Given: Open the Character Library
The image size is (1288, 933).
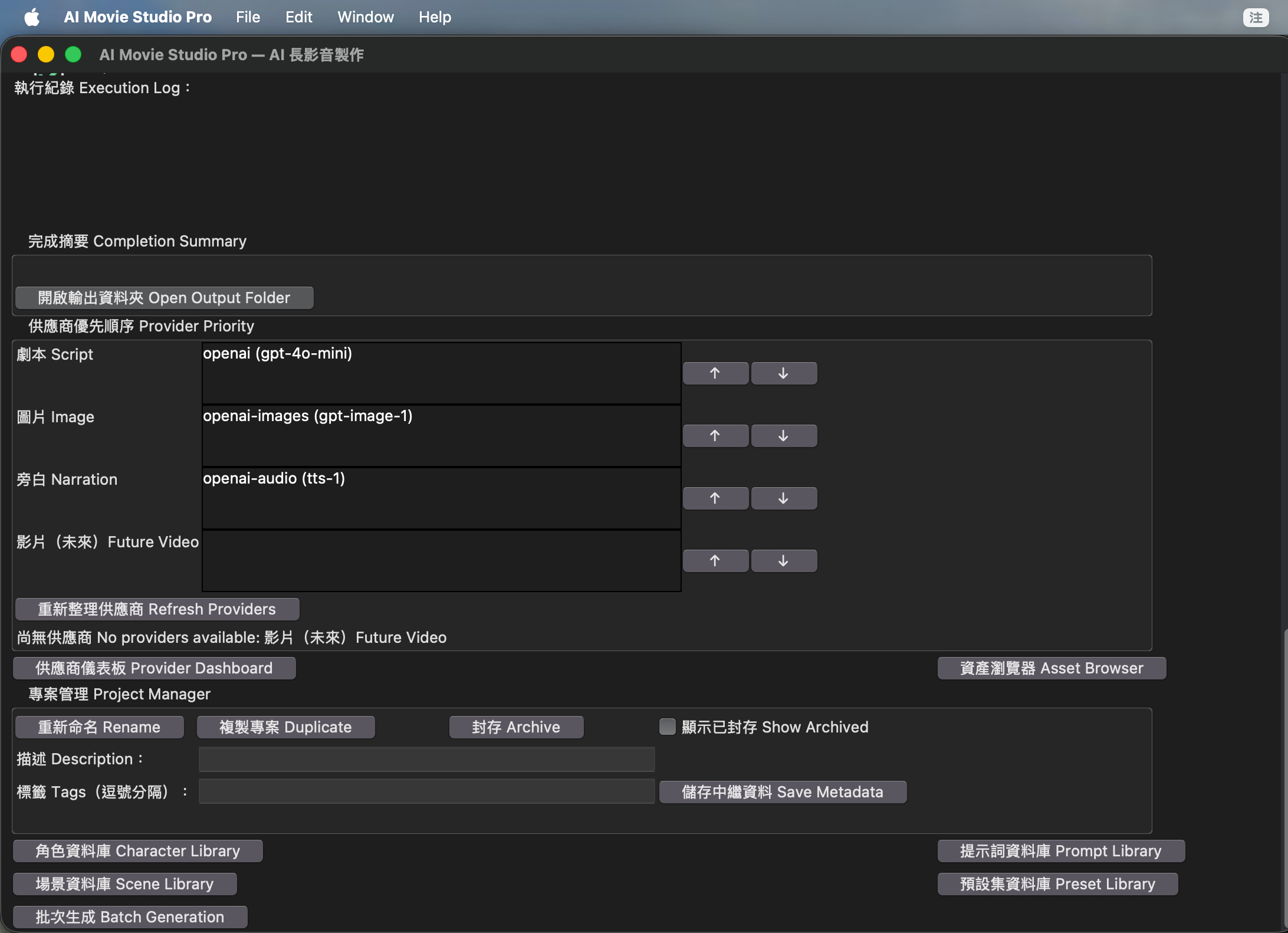Looking at the screenshot, I should 137,851.
